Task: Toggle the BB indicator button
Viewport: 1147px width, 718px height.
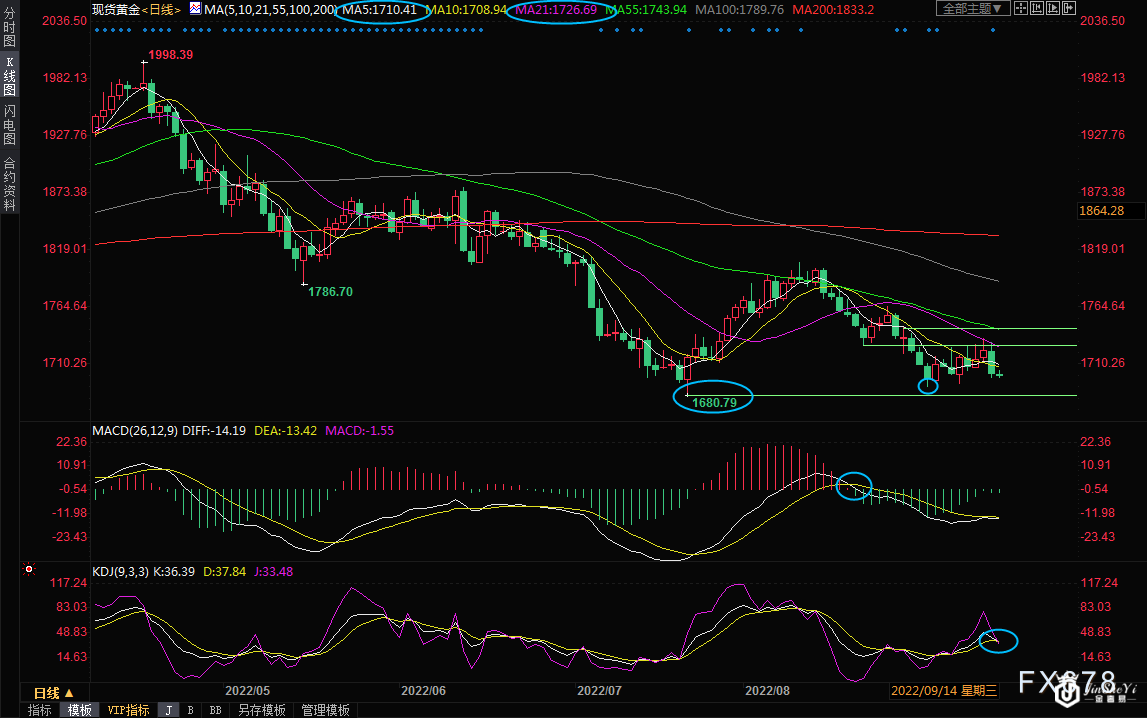Action: tap(215, 710)
